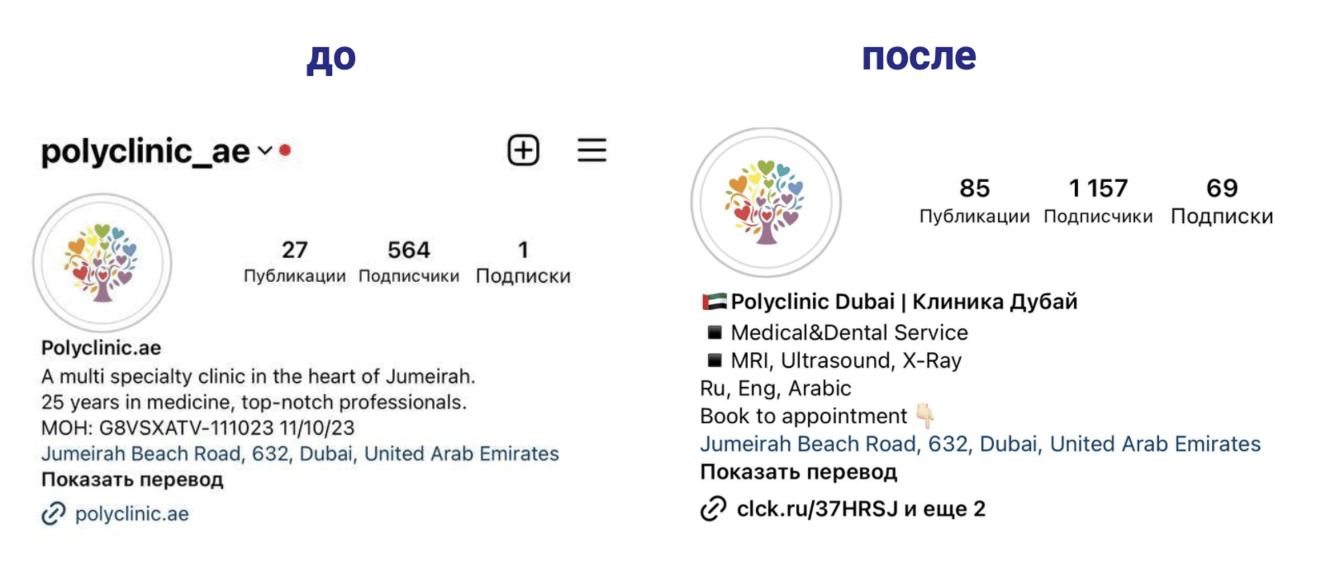Open the polyclinic_ae username header
The width and height of the screenshot is (1340, 577).
point(145,152)
